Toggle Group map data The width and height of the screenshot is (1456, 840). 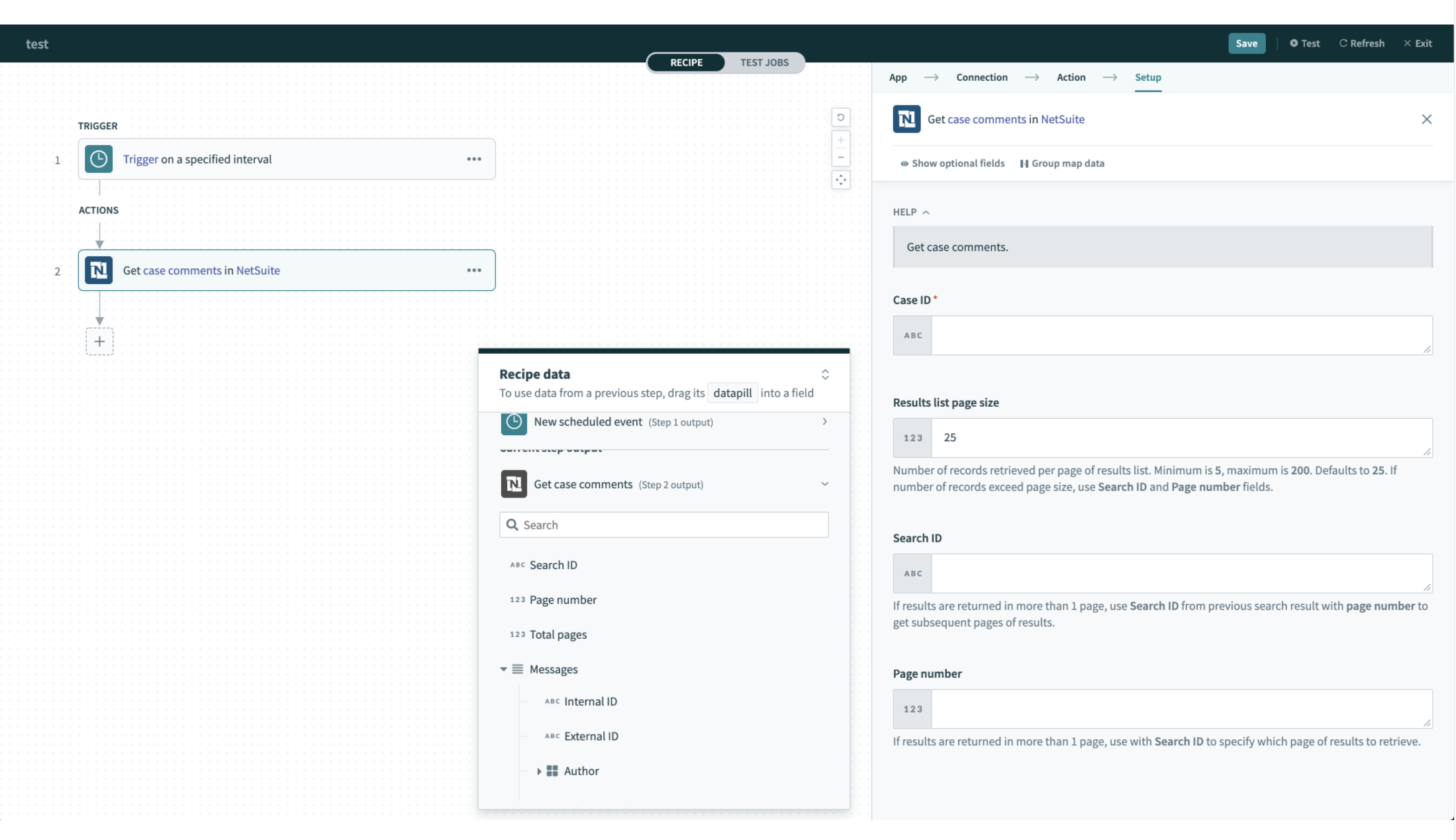pyautogui.click(x=1062, y=164)
